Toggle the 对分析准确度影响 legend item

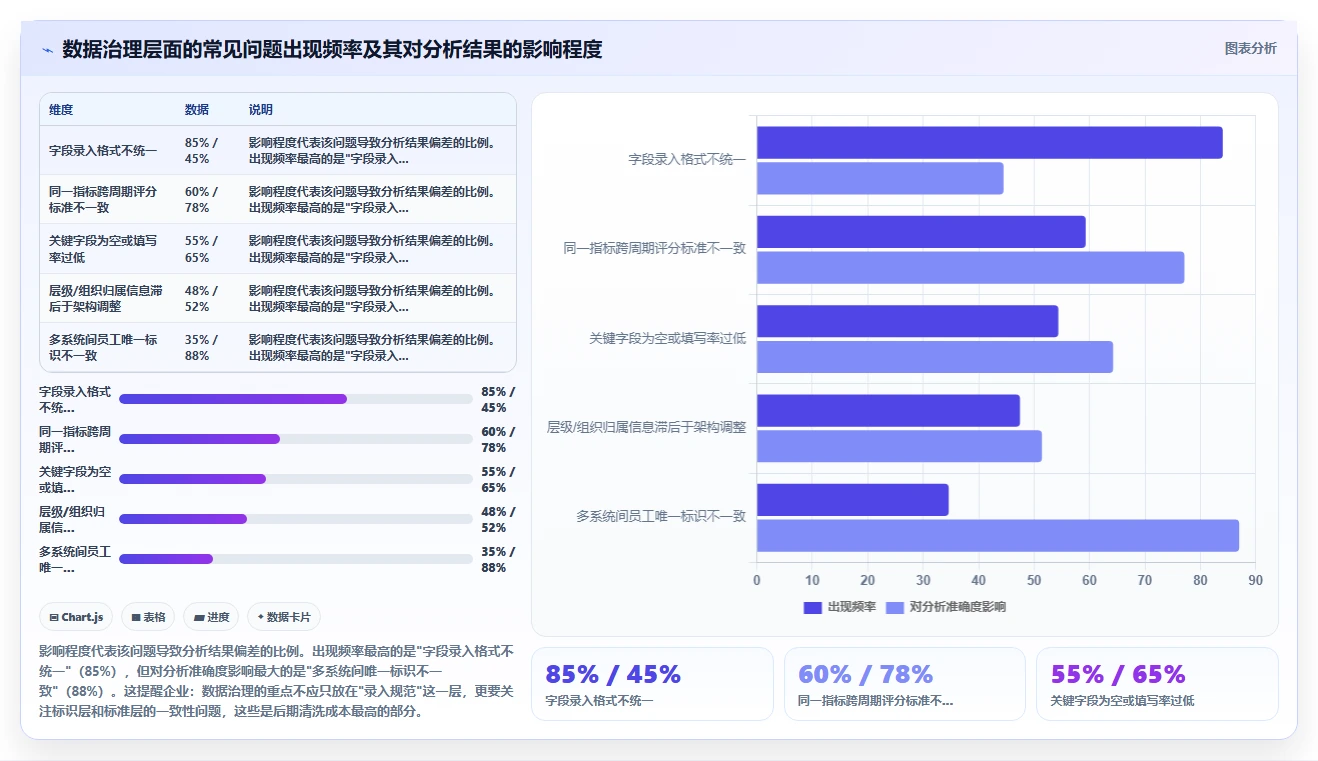[946, 607]
